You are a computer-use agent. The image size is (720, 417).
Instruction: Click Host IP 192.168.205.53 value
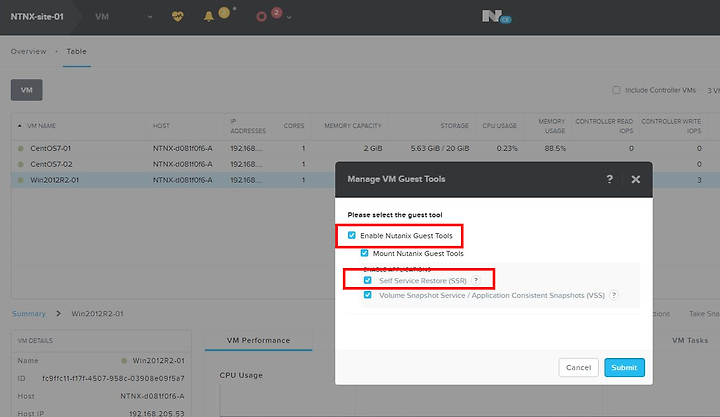[x=157, y=414]
